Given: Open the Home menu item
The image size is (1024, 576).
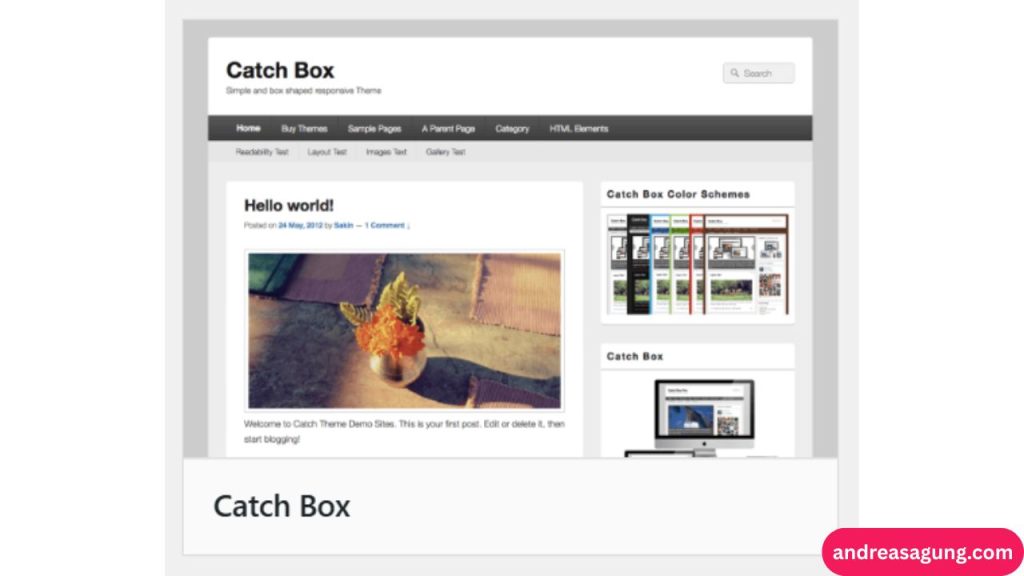Looking at the screenshot, I should [x=247, y=128].
